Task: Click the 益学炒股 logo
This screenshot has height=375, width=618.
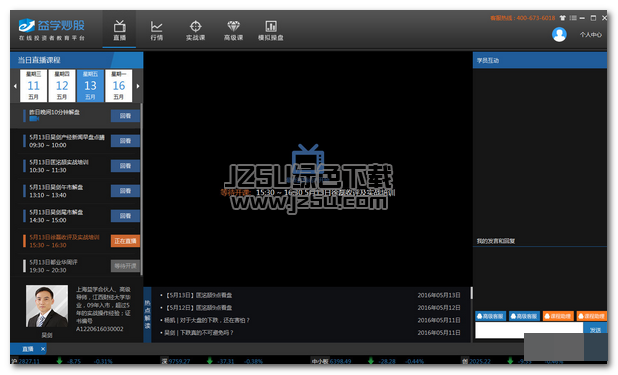Action: (x=51, y=30)
